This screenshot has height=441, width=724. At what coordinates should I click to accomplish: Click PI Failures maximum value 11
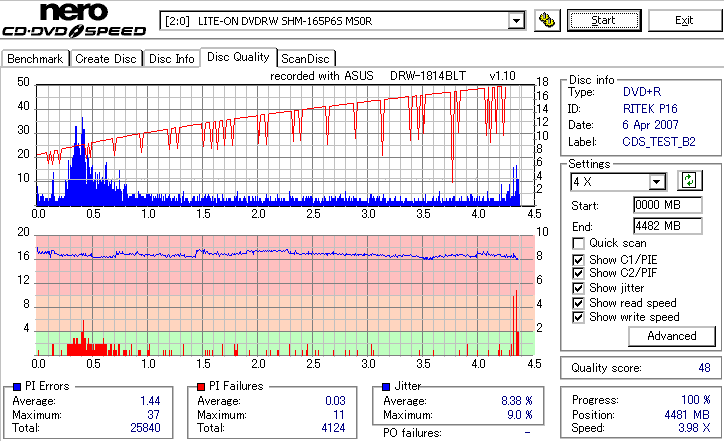coord(339,415)
